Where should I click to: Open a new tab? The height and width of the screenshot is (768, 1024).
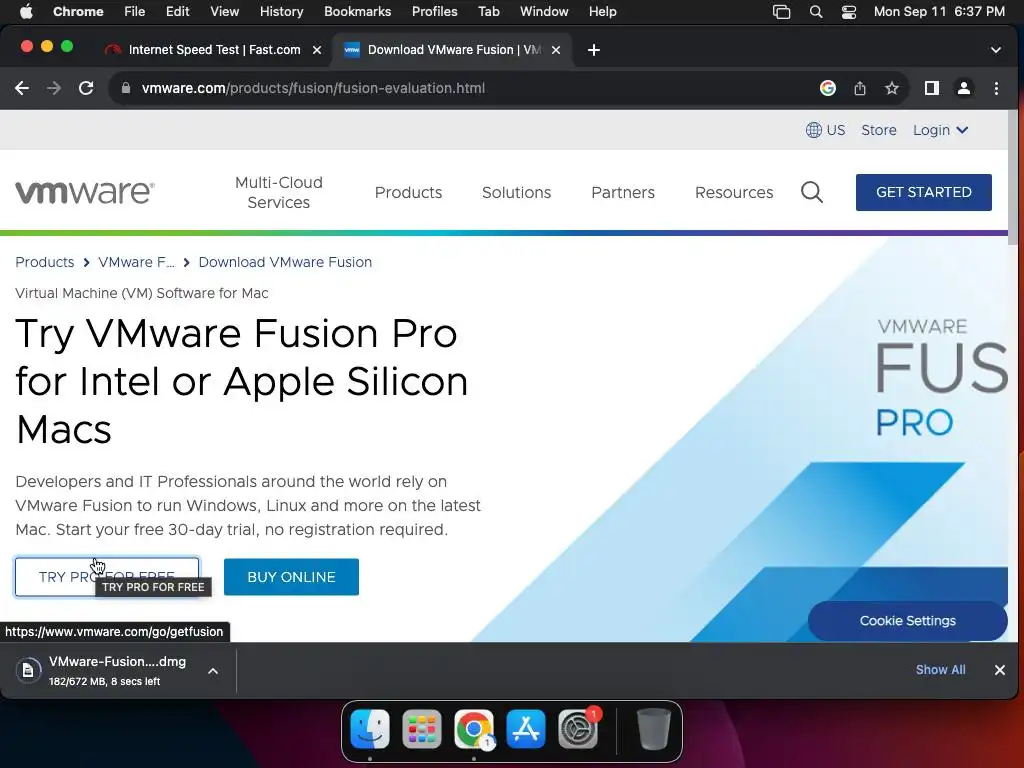(x=594, y=50)
